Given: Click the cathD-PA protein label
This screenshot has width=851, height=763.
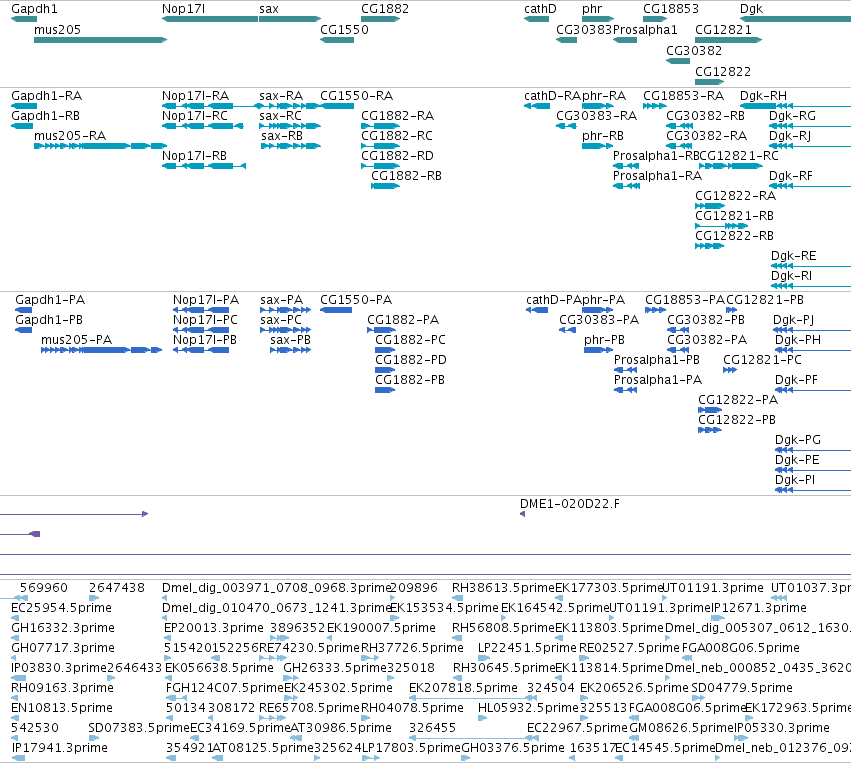Looking at the screenshot, I should pyautogui.click(x=554, y=300).
